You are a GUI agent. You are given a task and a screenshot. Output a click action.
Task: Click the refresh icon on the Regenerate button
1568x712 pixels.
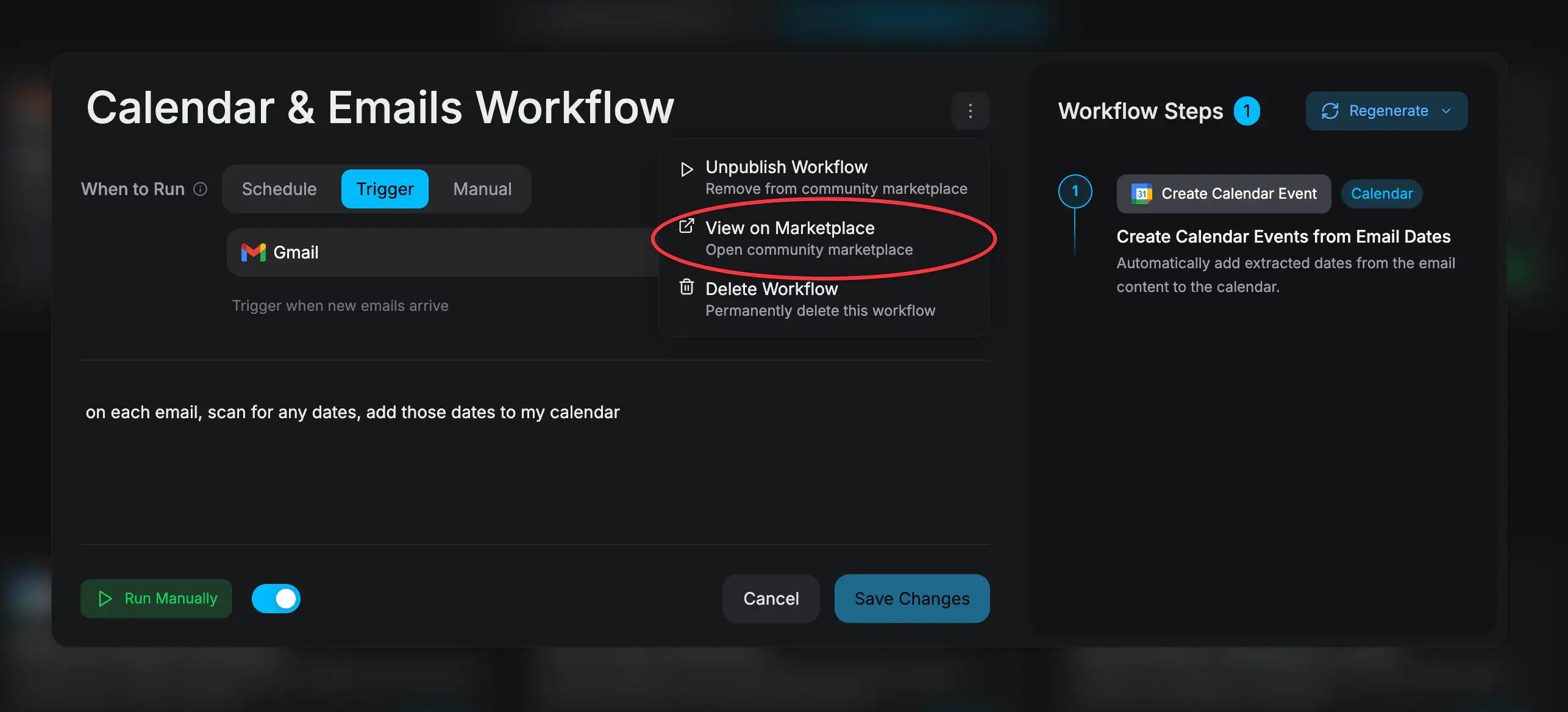click(x=1331, y=110)
